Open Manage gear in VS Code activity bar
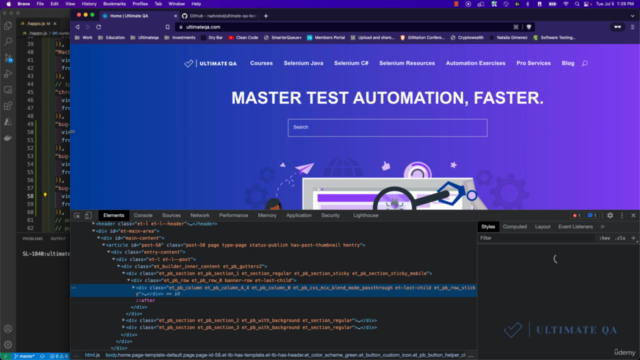Image resolution: width=640 pixels, height=360 pixels. pyautogui.click(x=8, y=344)
